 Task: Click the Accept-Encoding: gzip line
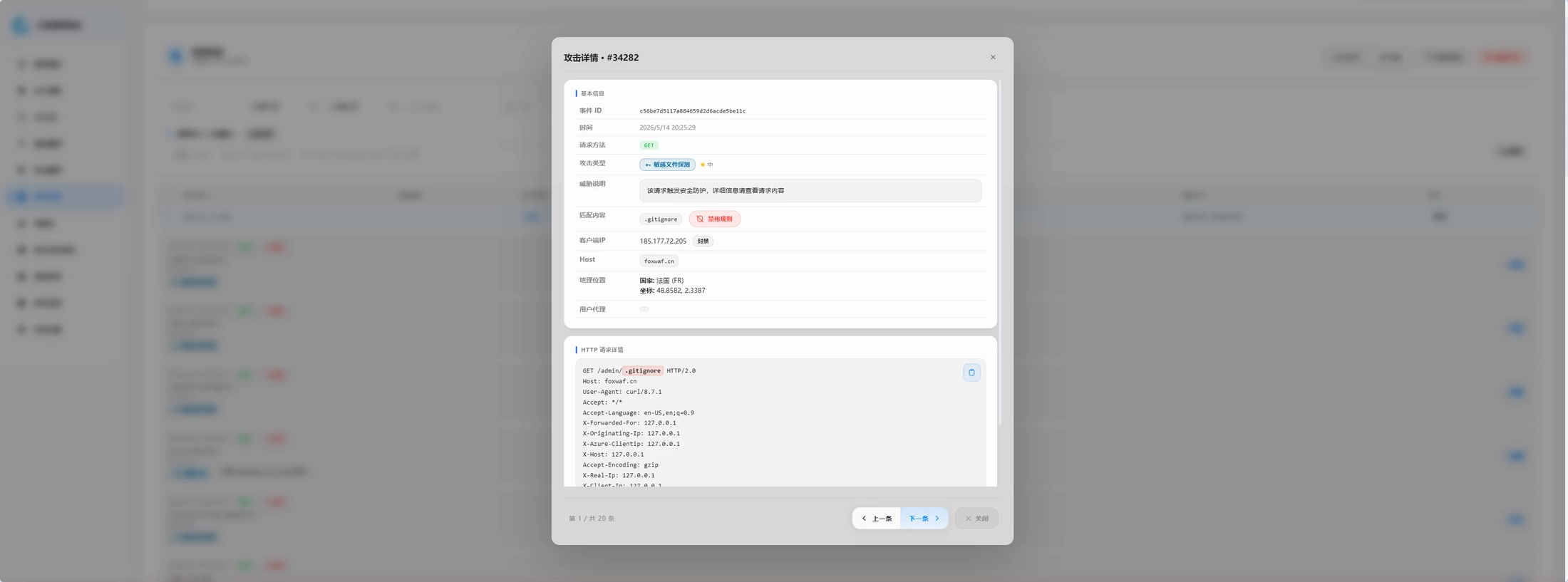tap(620, 465)
